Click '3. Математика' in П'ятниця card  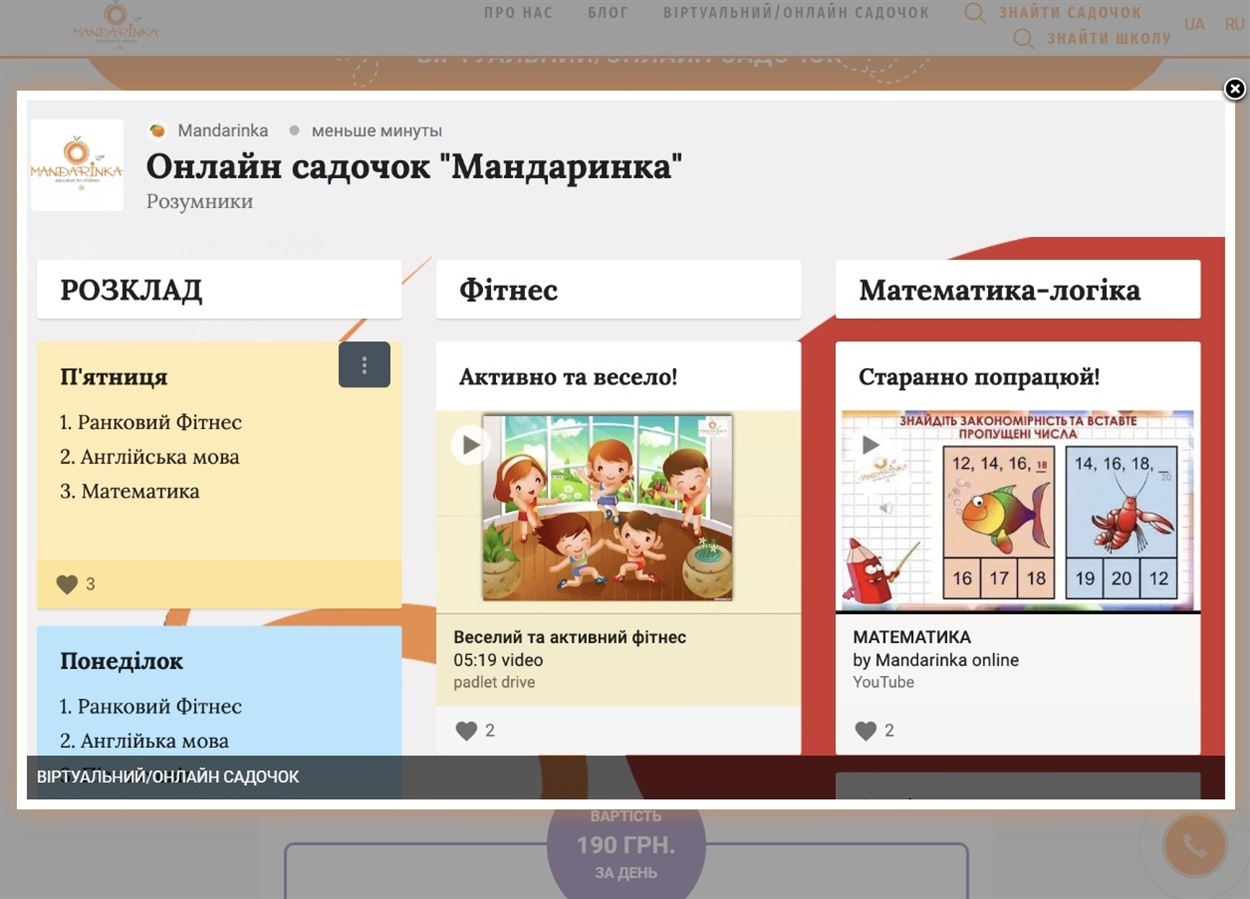click(130, 491)
